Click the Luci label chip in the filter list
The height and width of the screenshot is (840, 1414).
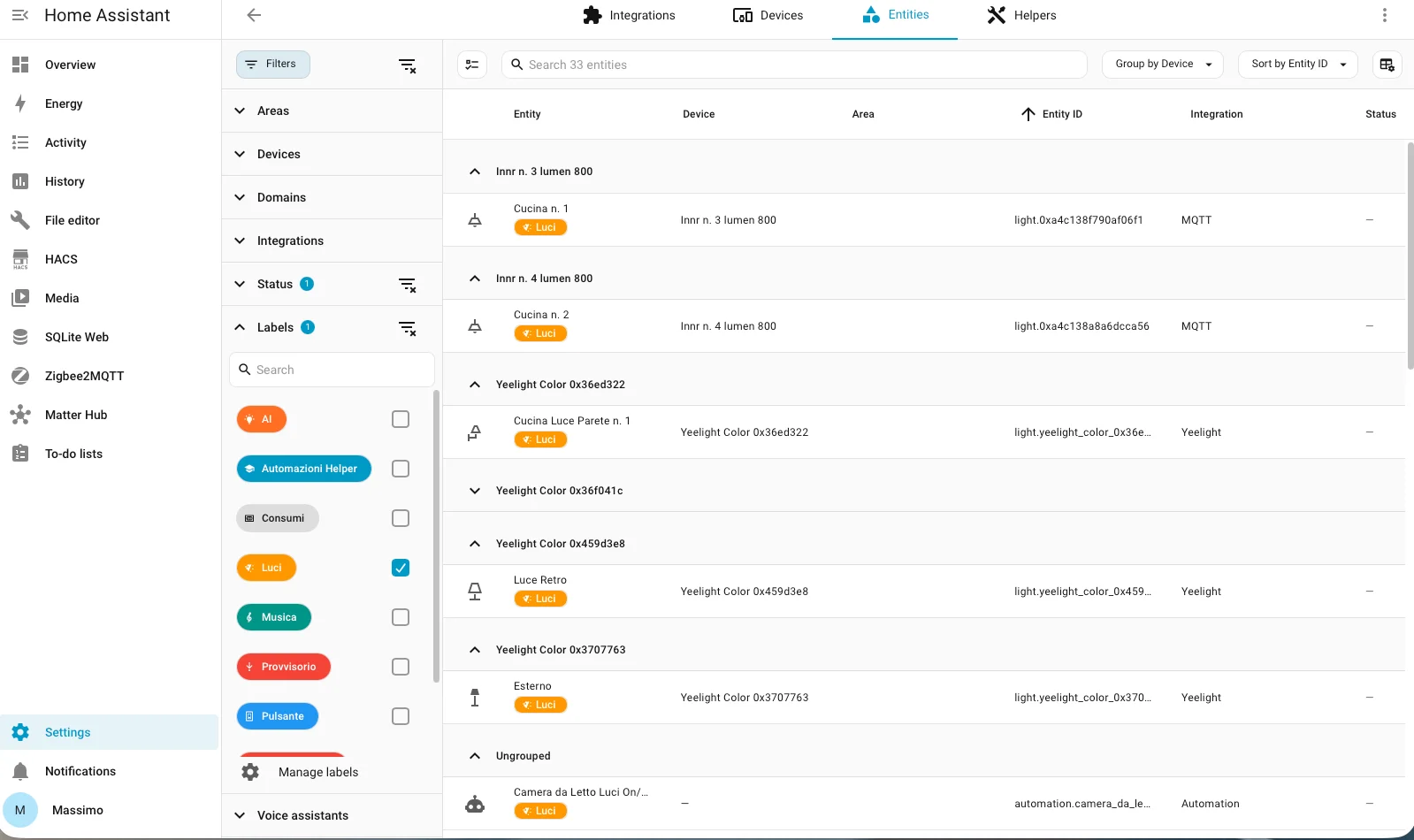[x=266, y=568]
